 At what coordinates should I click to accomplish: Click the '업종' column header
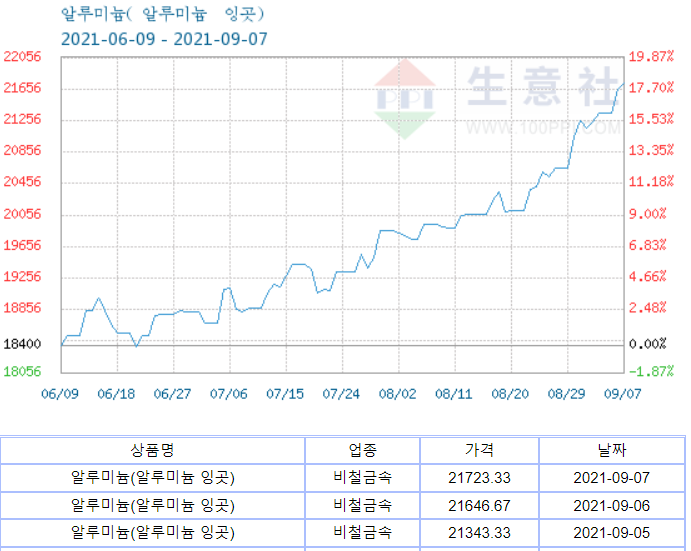click(362, 450)
